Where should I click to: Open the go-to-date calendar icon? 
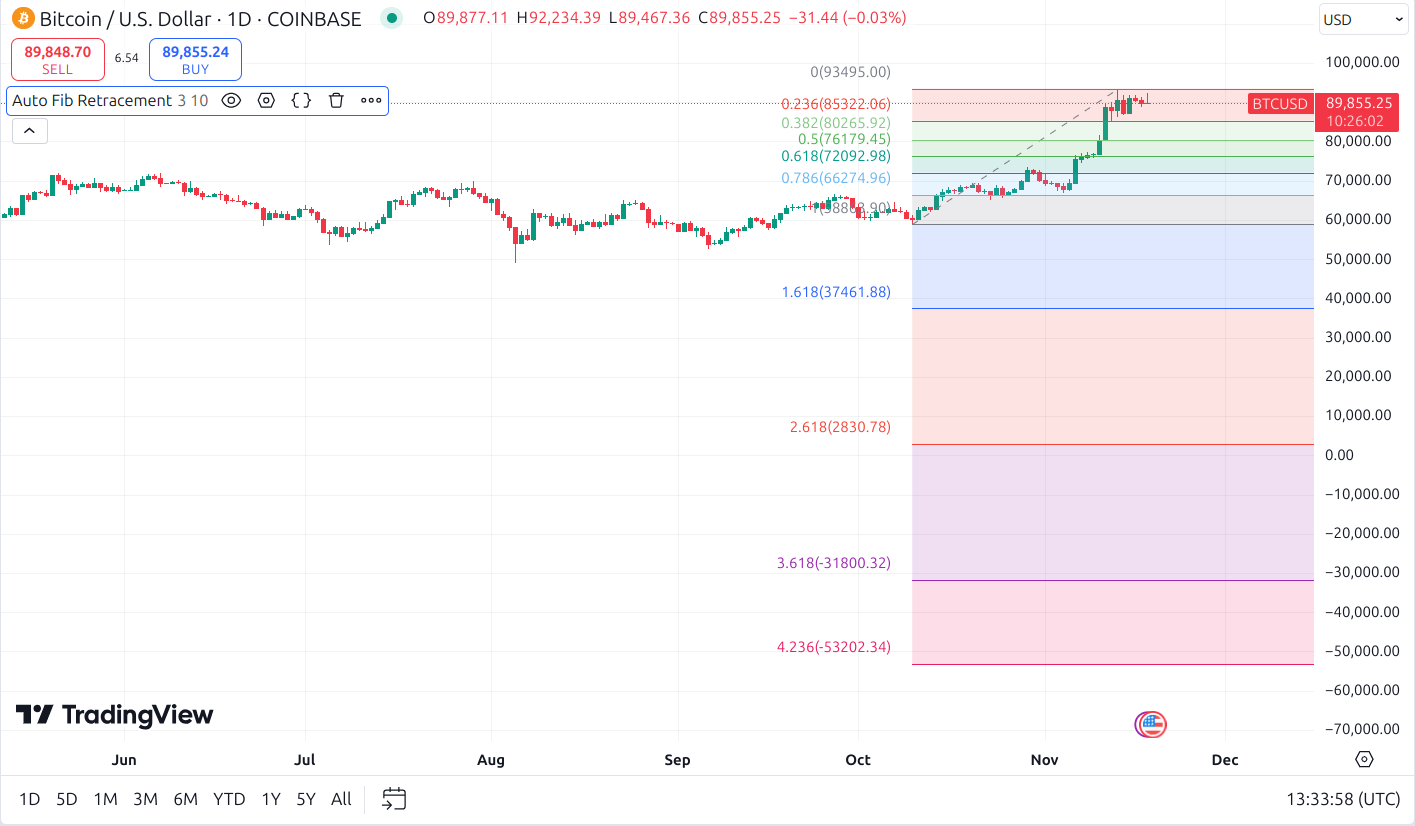pos(393,798)
